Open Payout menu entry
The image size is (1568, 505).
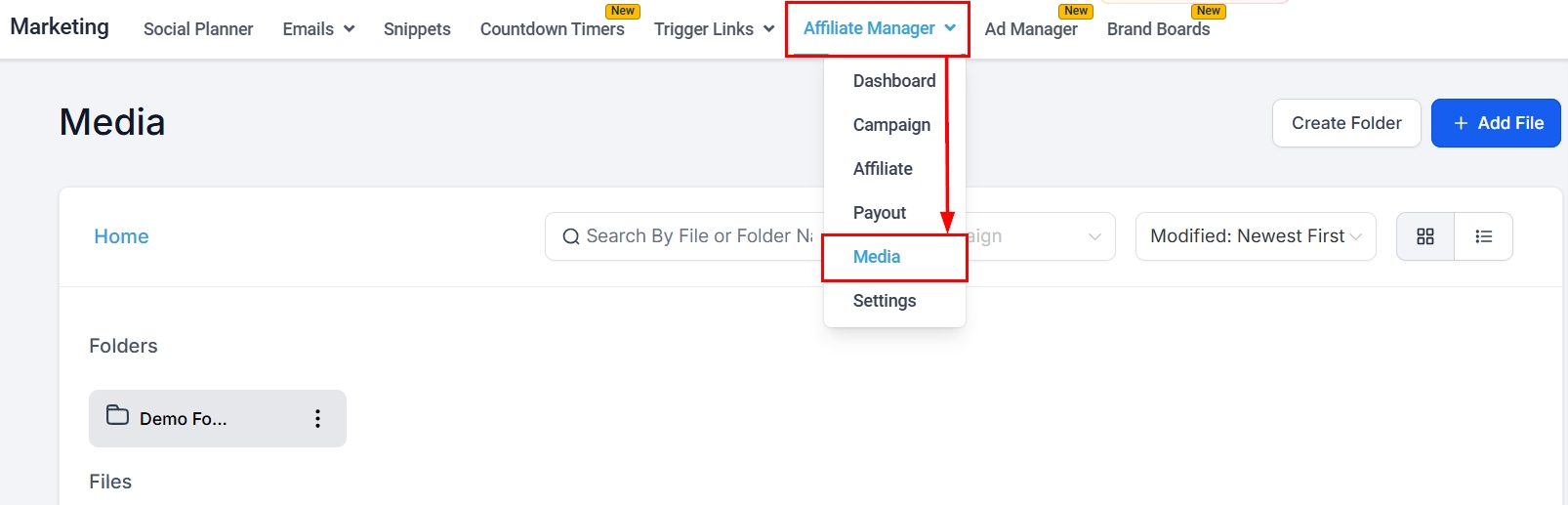(879, 213)
